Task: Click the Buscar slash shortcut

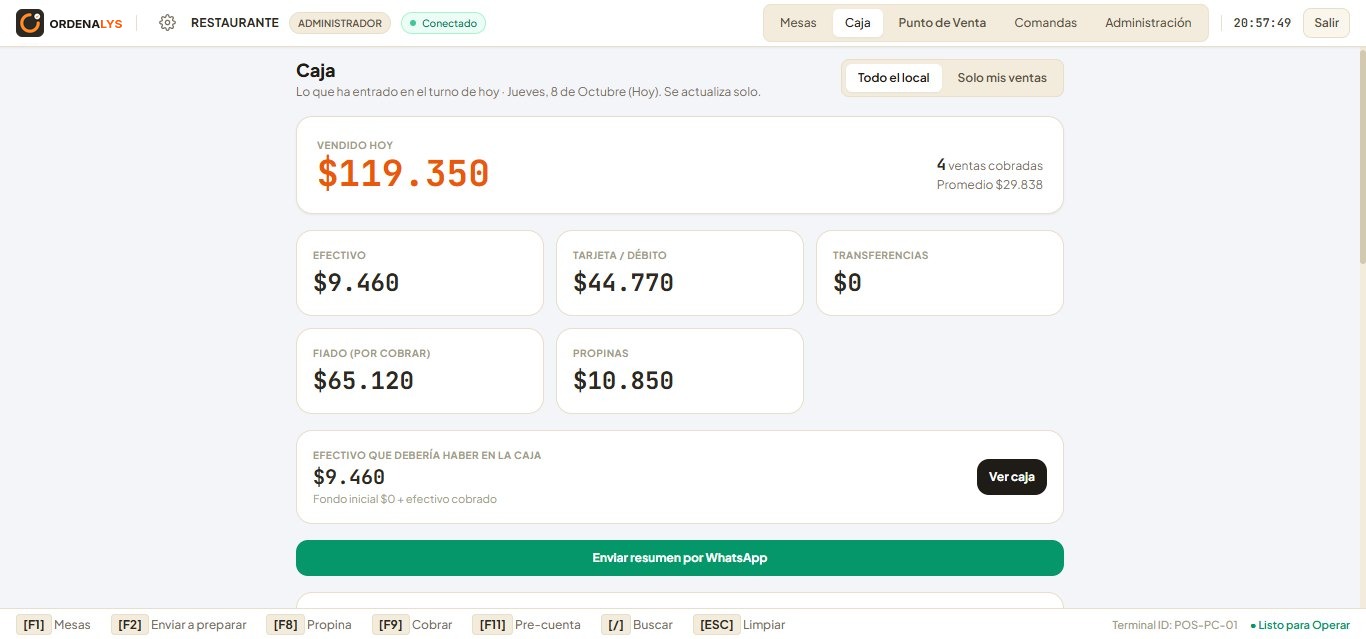Action: click(x=637, y=625)
